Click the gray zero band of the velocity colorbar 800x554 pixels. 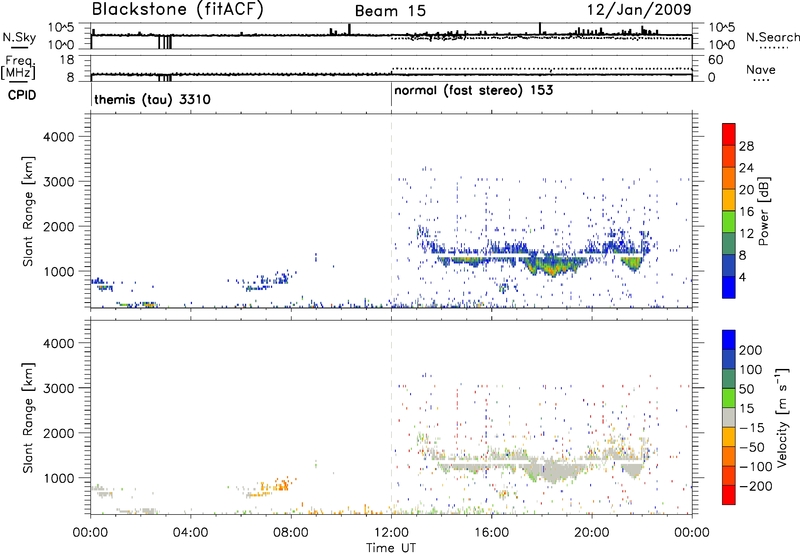729,418
